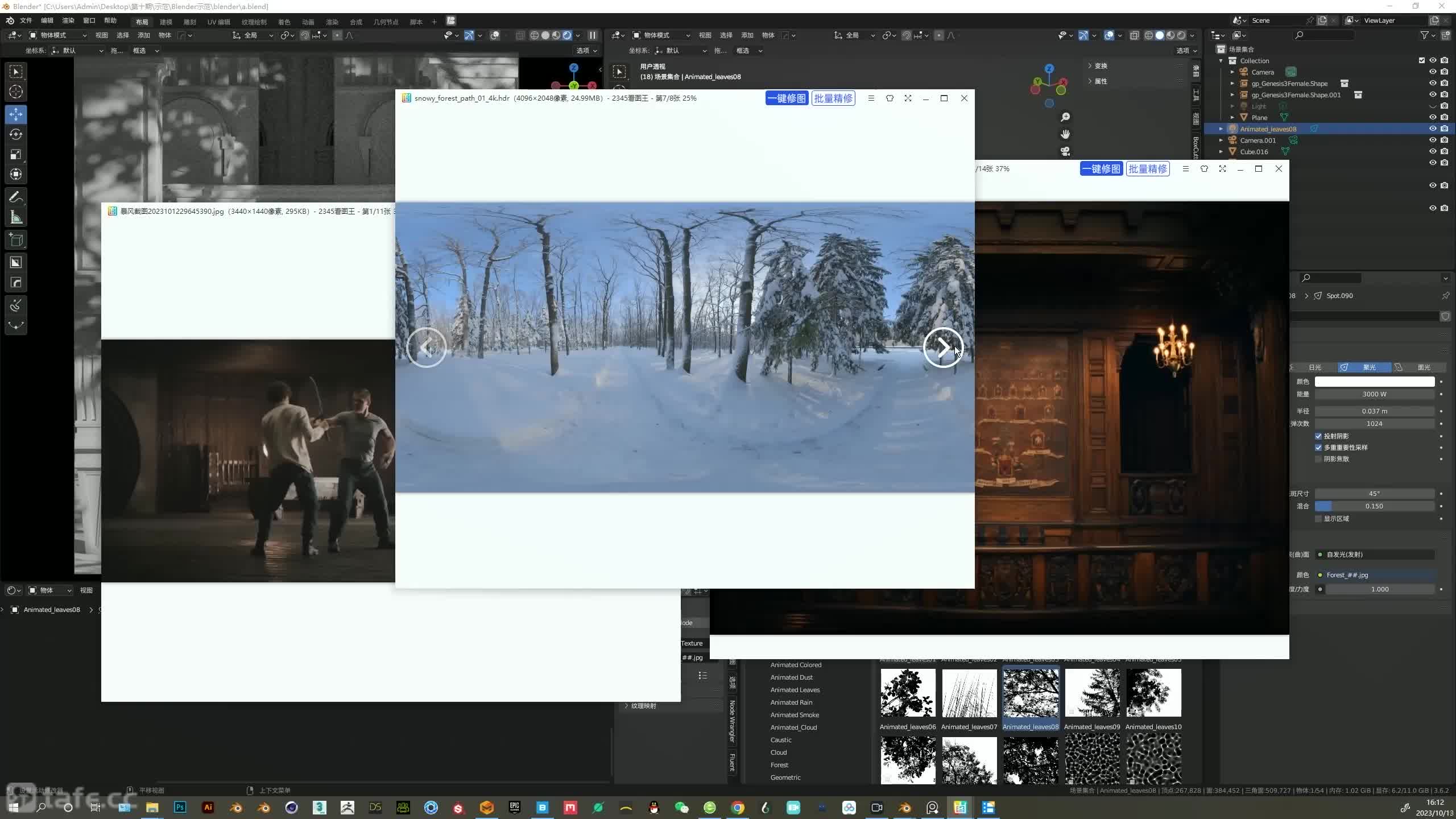Select Animated Smoke category in asset list
This screenshot has width=1456, height=819.
(795, 715)
